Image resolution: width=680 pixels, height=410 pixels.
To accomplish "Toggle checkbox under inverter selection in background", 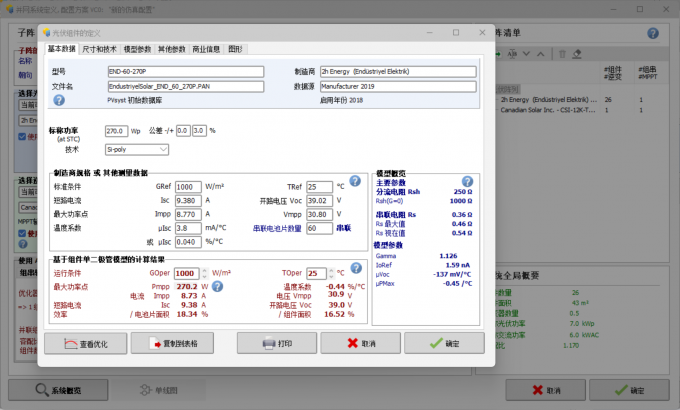I will 22,233.
